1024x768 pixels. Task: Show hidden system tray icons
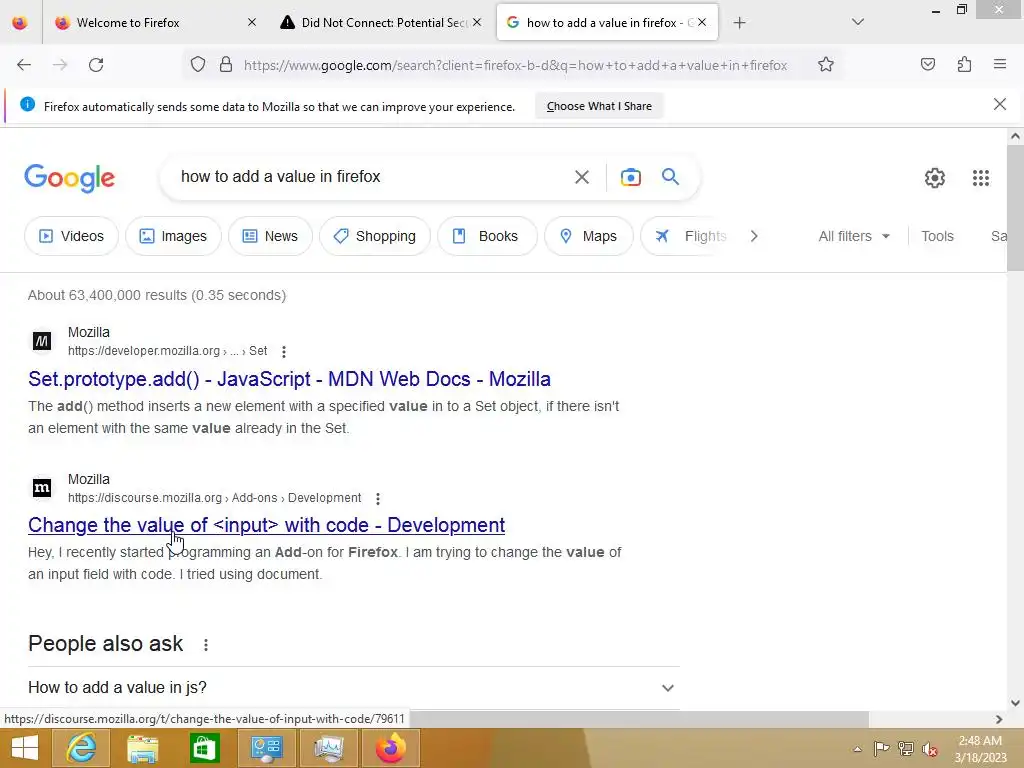(857, 749)
